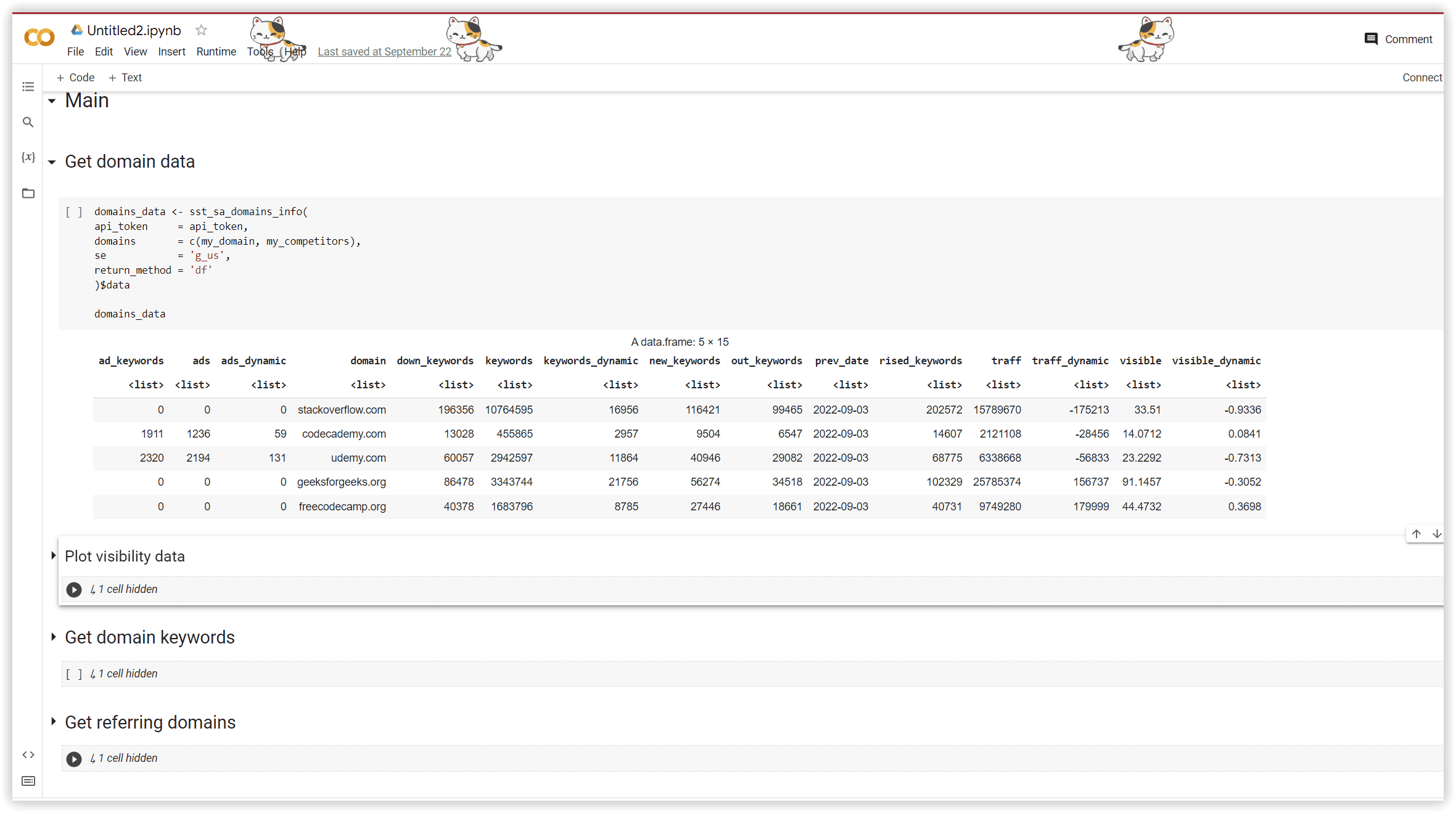Expand the Plot visibility data section
Screen dimensions: 1456x813
pyautogui.click(x=53, y=555)
